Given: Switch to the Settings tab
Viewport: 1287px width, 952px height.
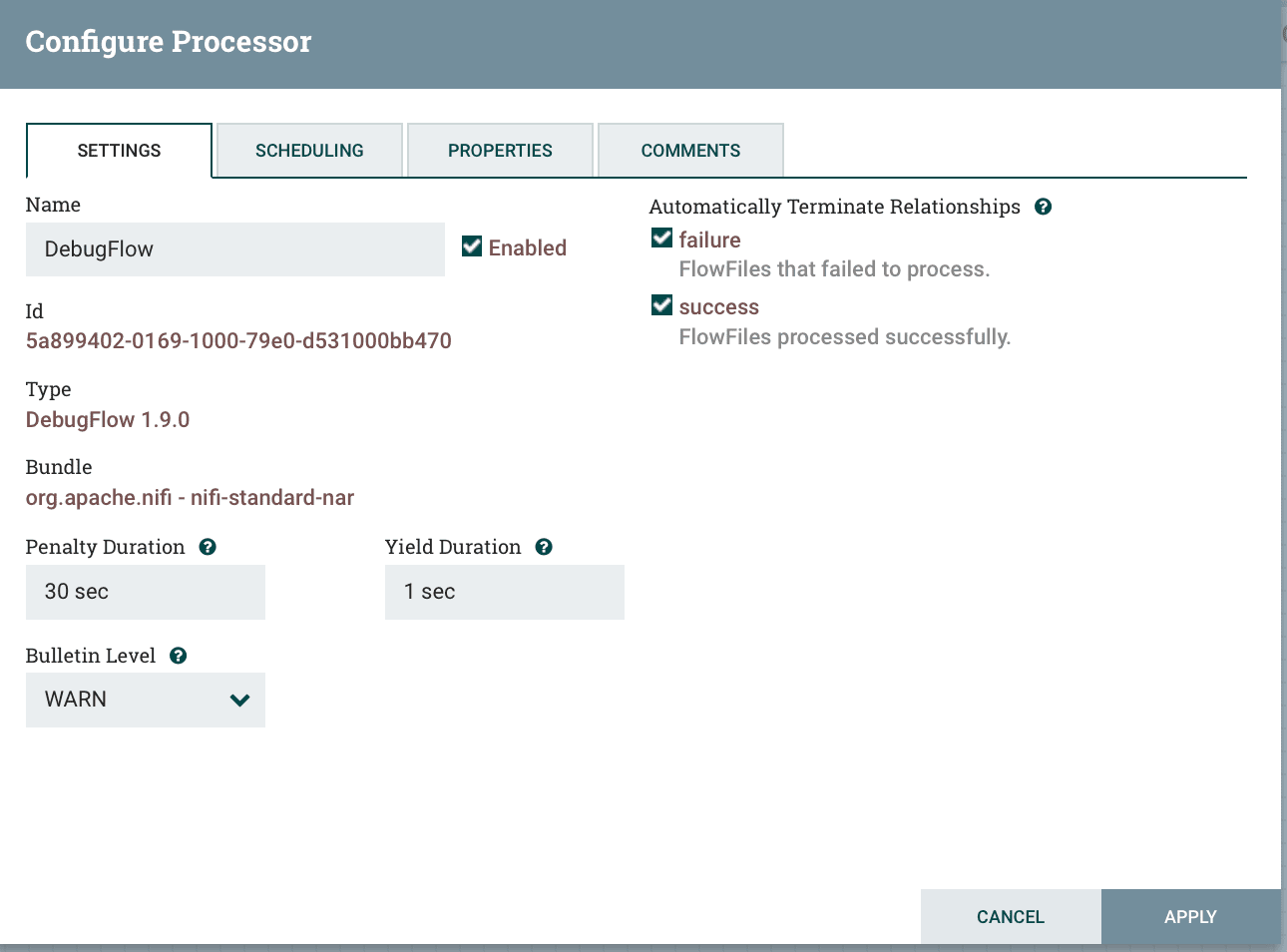Looking at the screenshot, I should pos(119,151).
